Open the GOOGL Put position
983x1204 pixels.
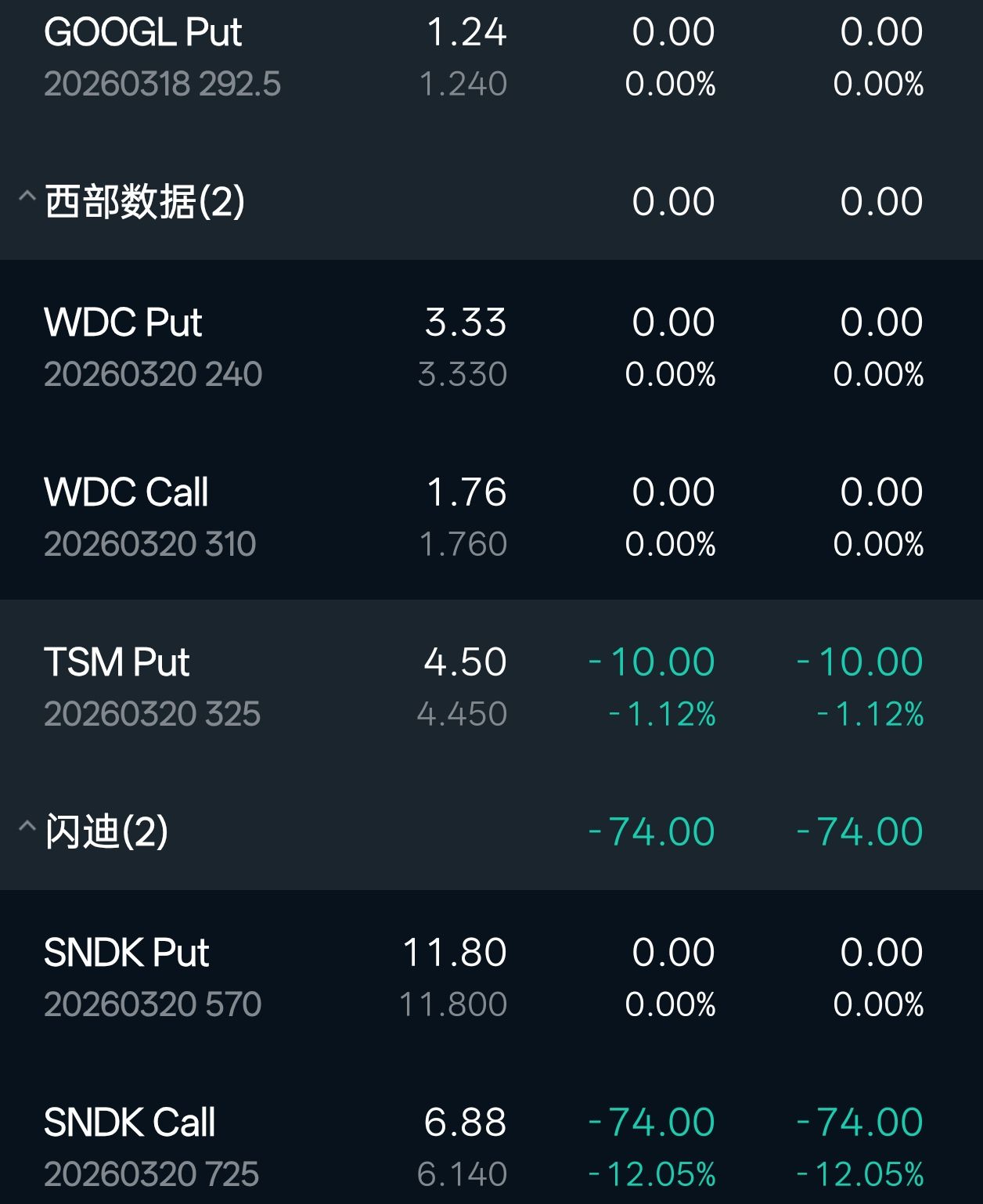click(x=143, y=33)
